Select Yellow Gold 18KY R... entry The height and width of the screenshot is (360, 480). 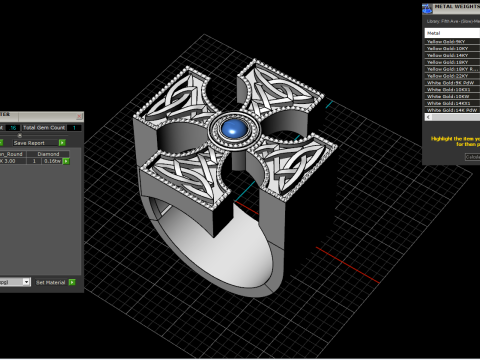pyautogui.click(x=452, y=69)
